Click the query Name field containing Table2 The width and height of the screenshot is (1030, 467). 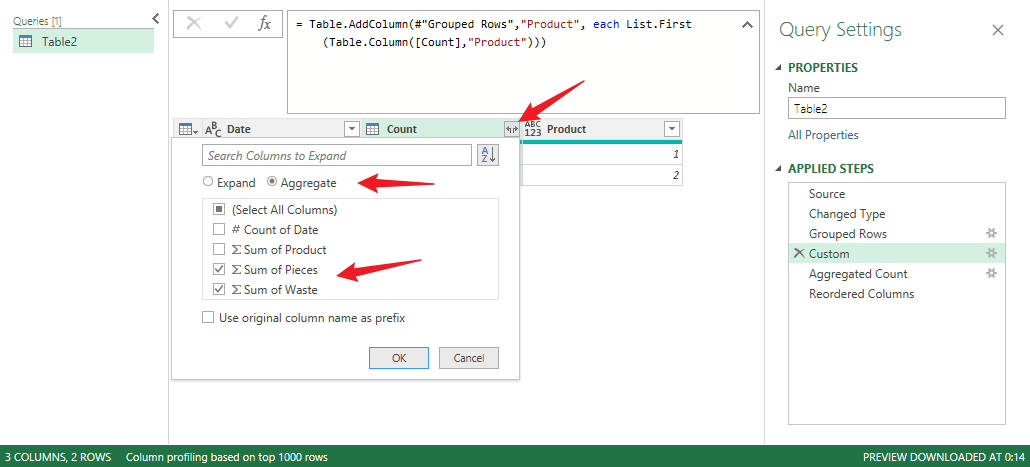tap(897, 108)
